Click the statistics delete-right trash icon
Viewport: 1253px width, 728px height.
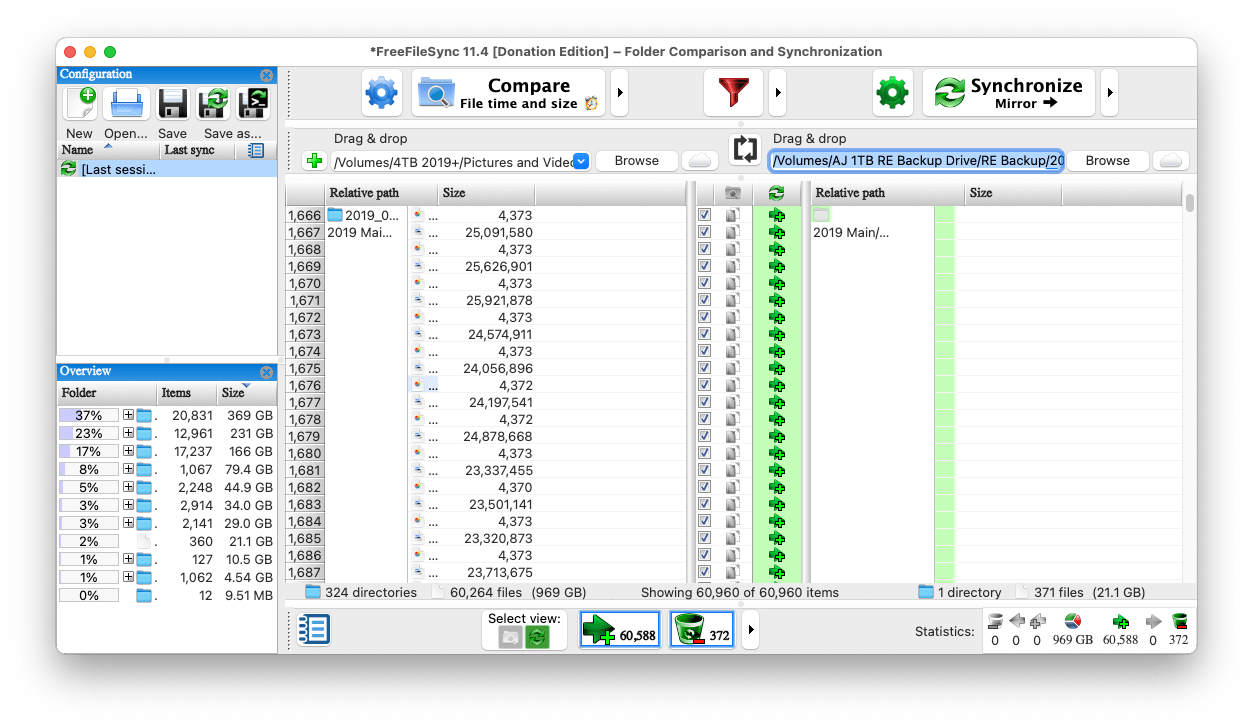pos(1179,622)
